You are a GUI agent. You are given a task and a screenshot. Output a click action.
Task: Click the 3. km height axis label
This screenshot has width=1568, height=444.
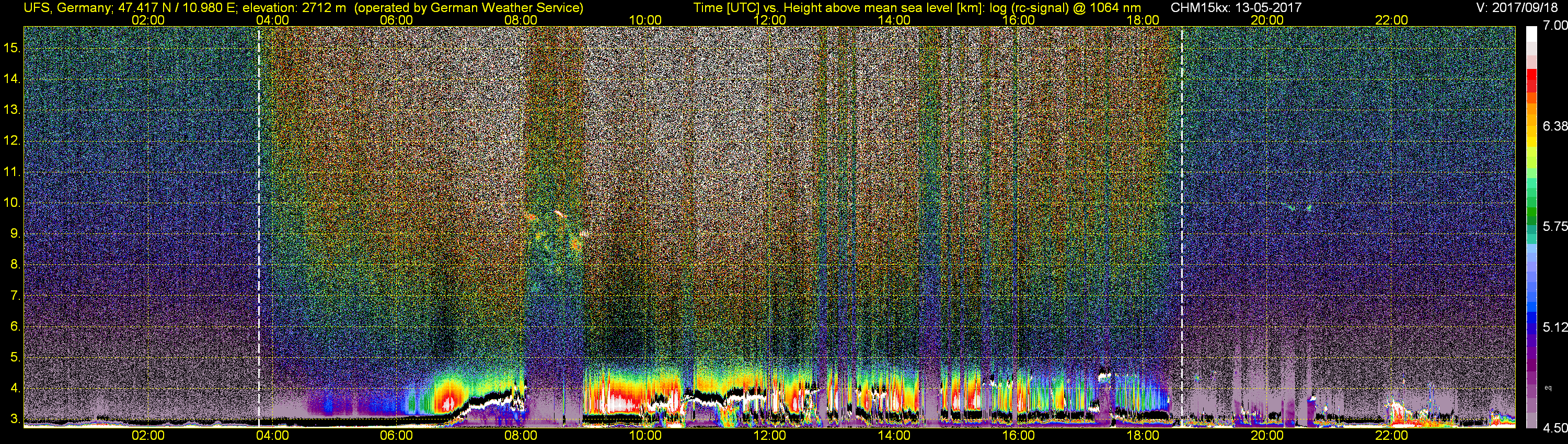coord(15,419)
